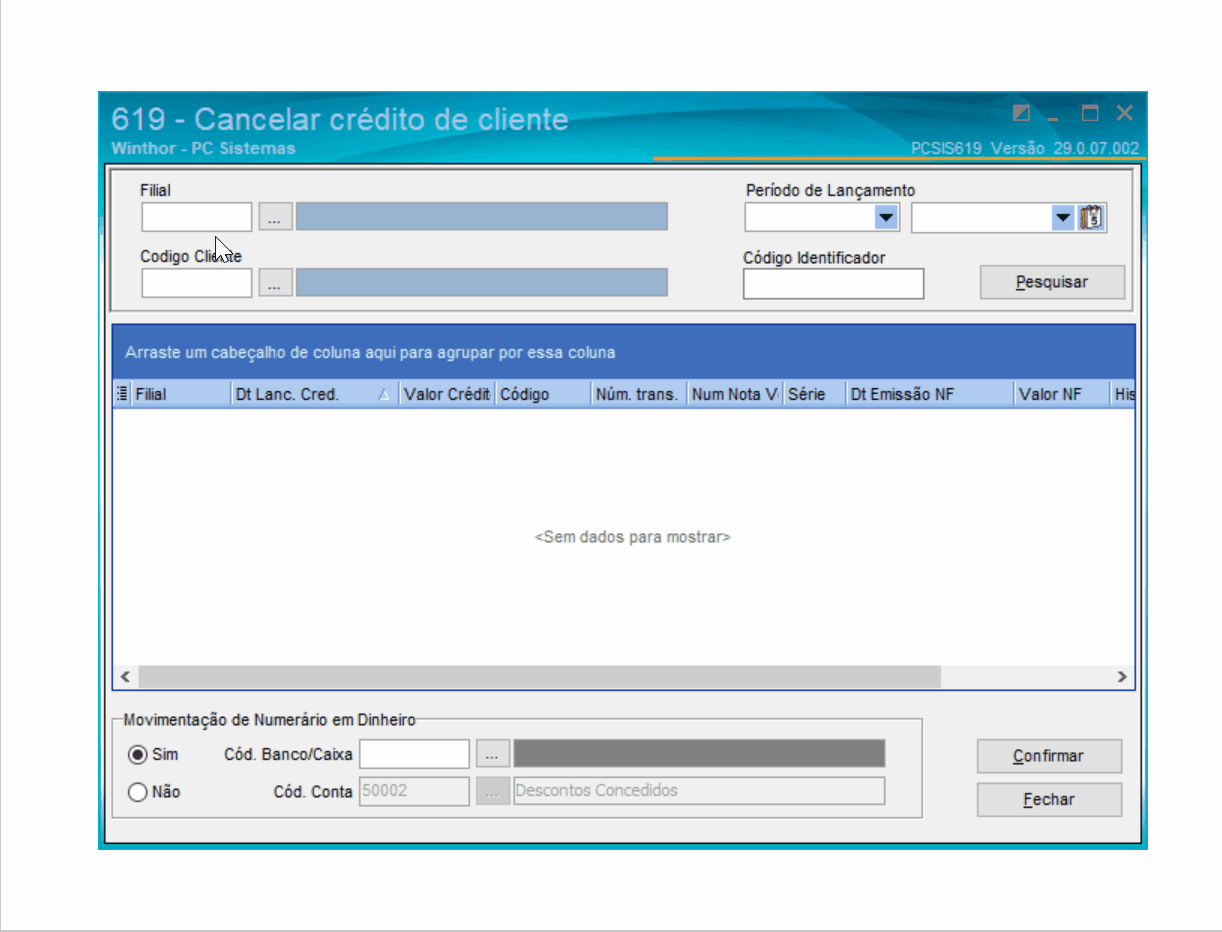Click the Pesquisar button
The image size is (1222, 932).
pos(1052,282)
